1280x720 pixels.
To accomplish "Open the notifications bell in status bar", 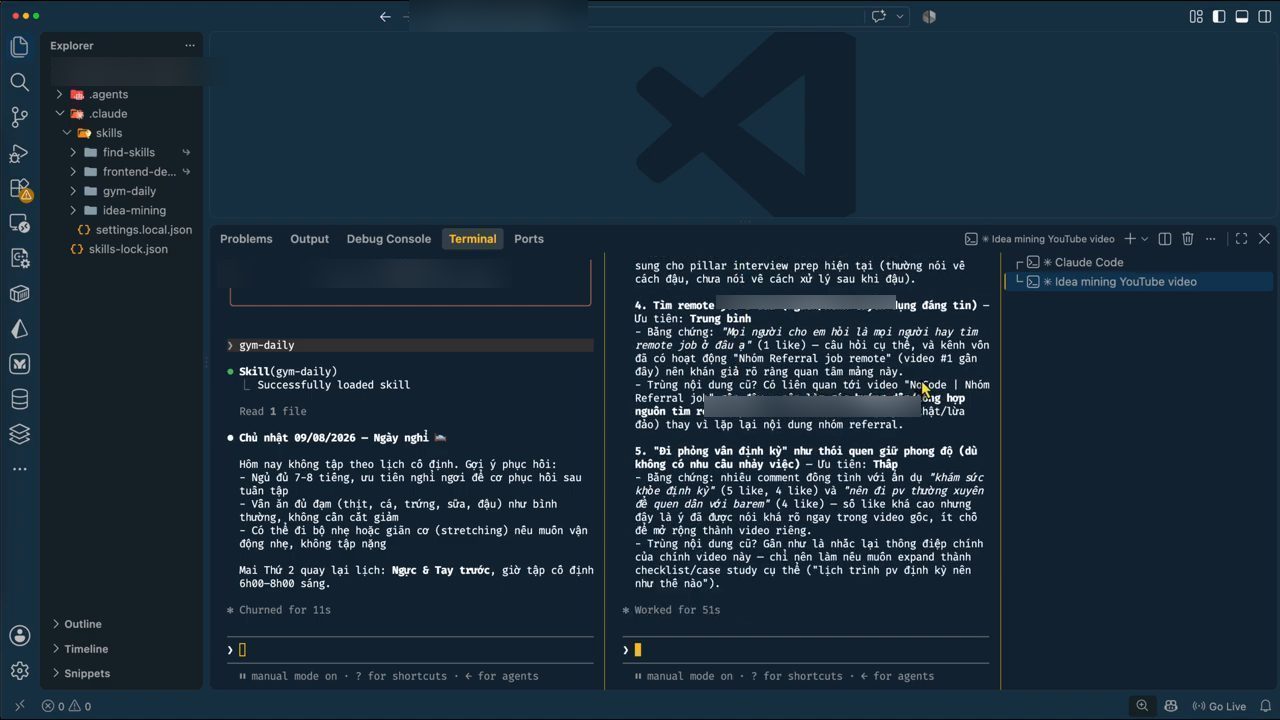I will coord(1265,706).
